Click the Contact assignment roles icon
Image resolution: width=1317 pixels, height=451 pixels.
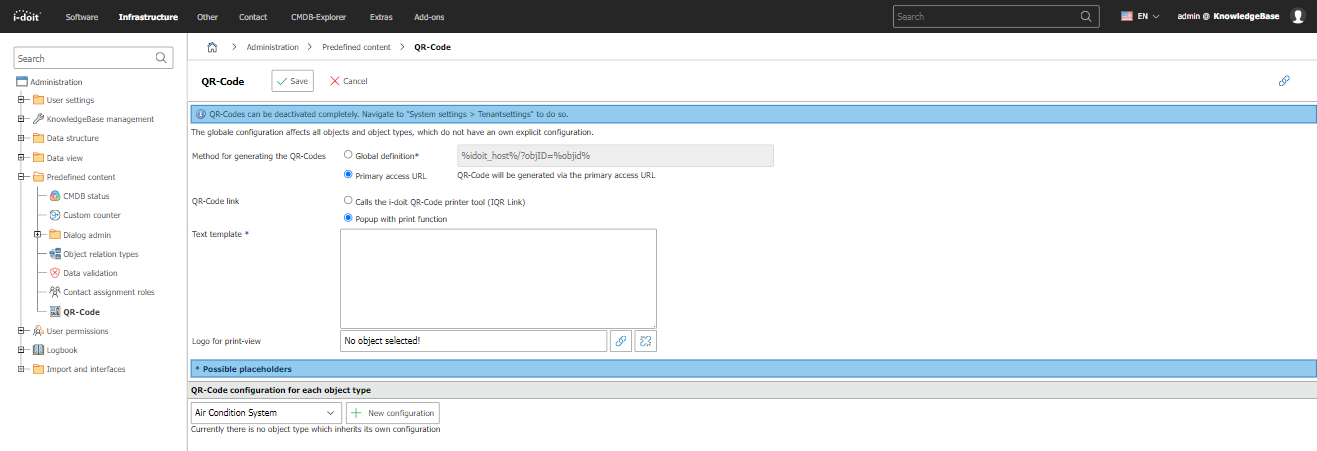click(55, 292)
